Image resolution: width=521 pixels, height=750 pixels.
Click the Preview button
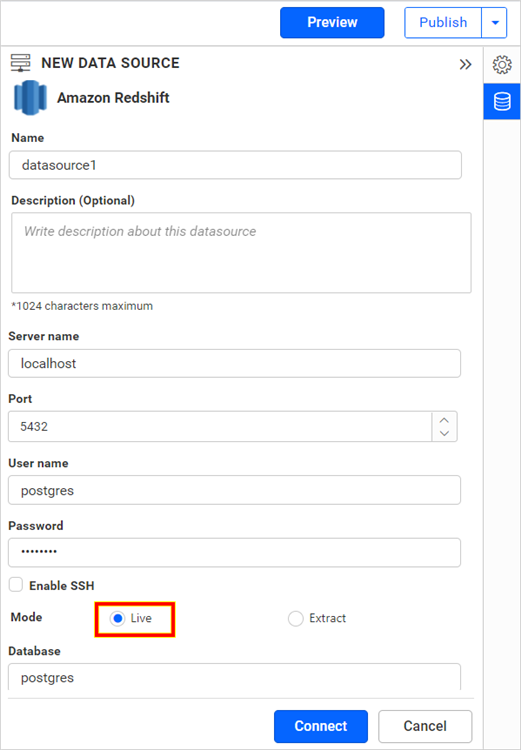(x=332, y=22)
